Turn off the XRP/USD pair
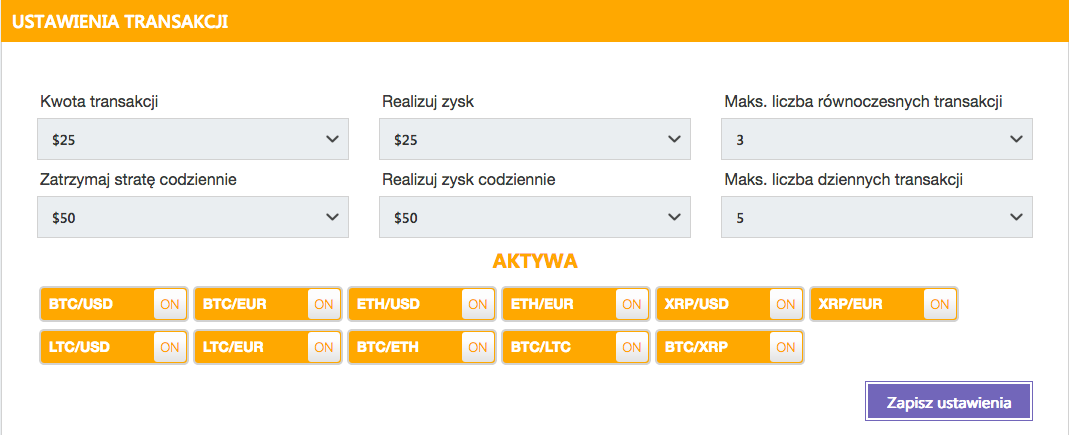 click(x=785, y=304)
